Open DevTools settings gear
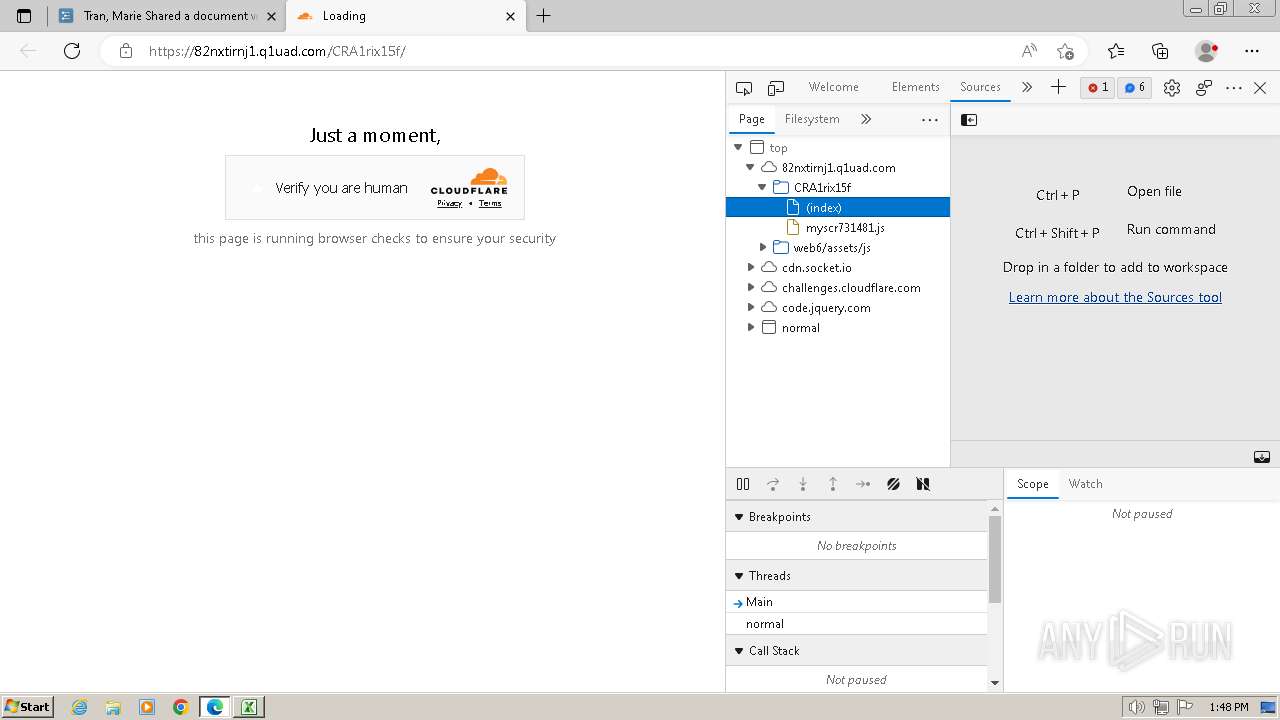The image size is (1280, 720). 1172,88
